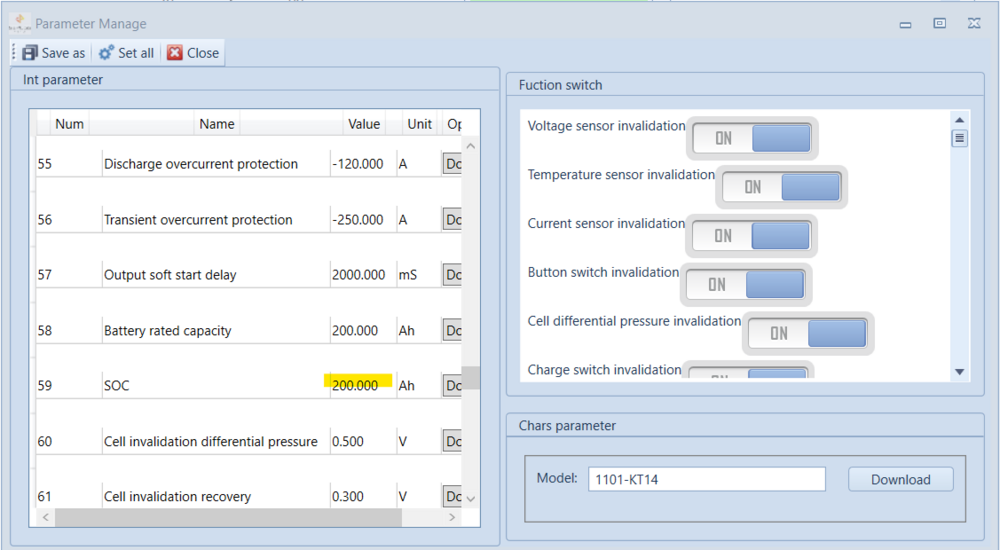
Task: Click the Model text field
Action: click(x=706, y=480)
